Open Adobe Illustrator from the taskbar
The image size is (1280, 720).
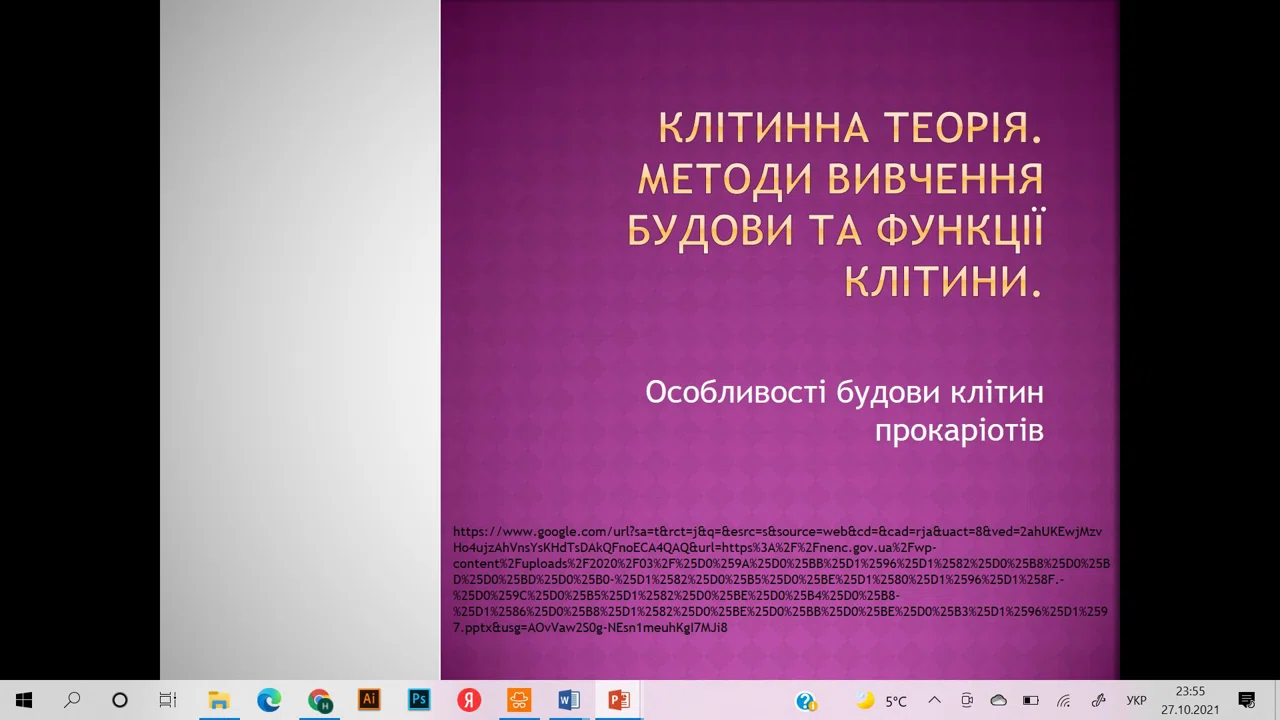tap(369, 700)
